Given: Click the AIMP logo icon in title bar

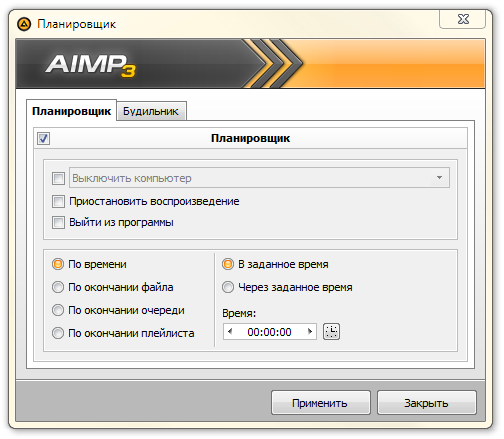Looking at the screenshot, I should tap(24, 24).
